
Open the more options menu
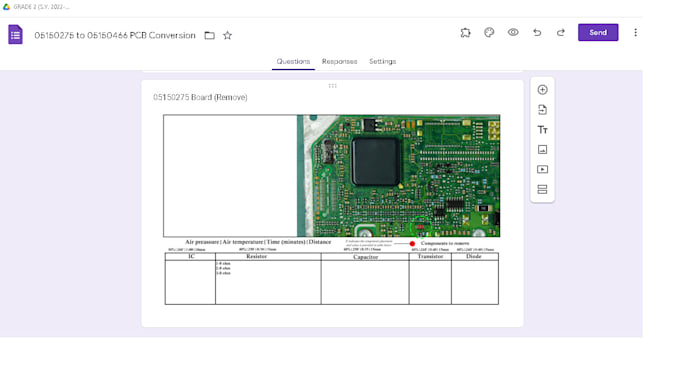635,33
